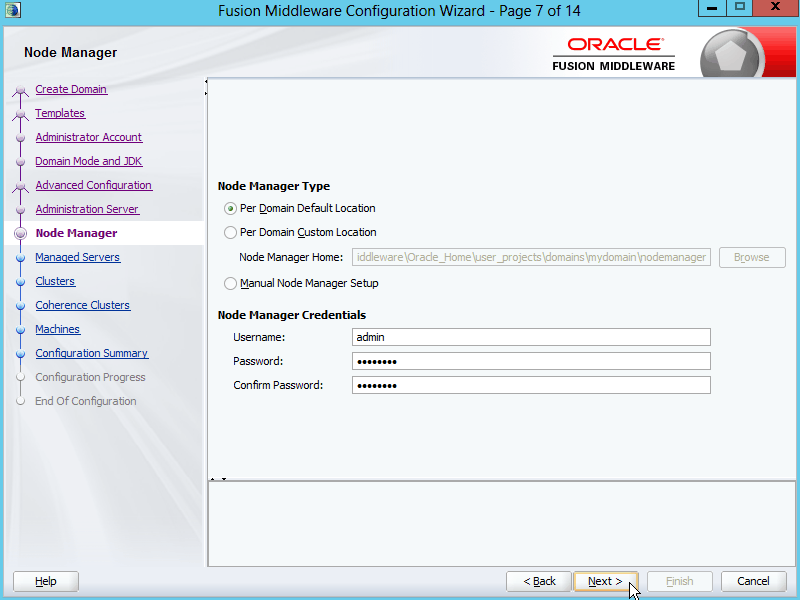Click the Templates step icon
This screenshot has width=800, height=600.
tap(20, 115)
